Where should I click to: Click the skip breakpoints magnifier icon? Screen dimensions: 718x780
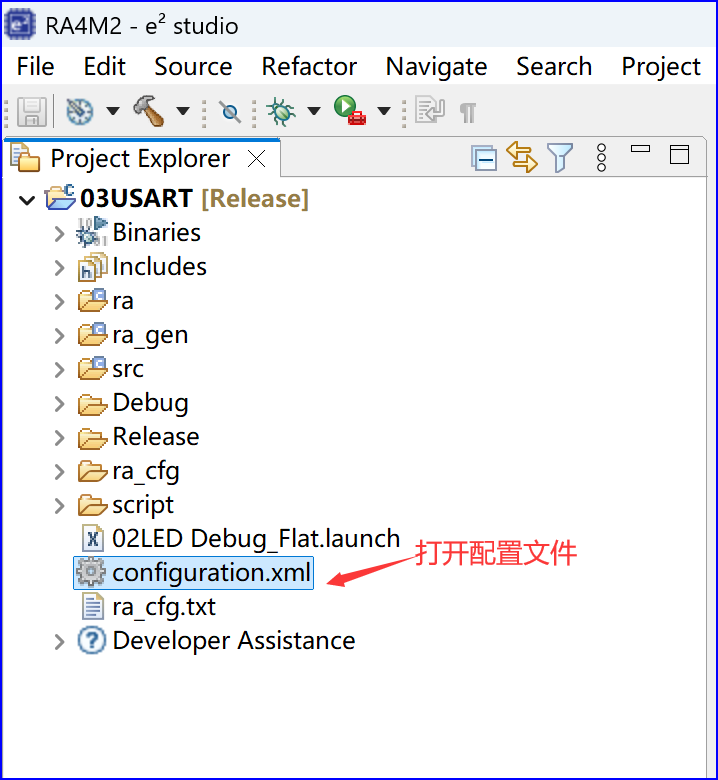[x=230, y=111]
